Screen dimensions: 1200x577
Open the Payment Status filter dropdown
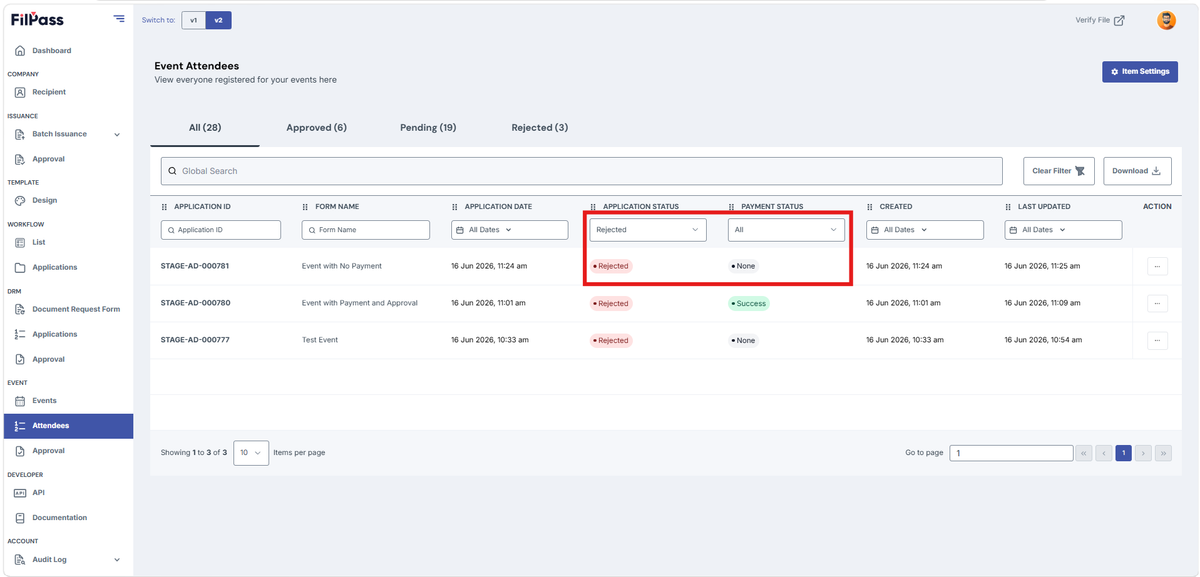(786, 230)
